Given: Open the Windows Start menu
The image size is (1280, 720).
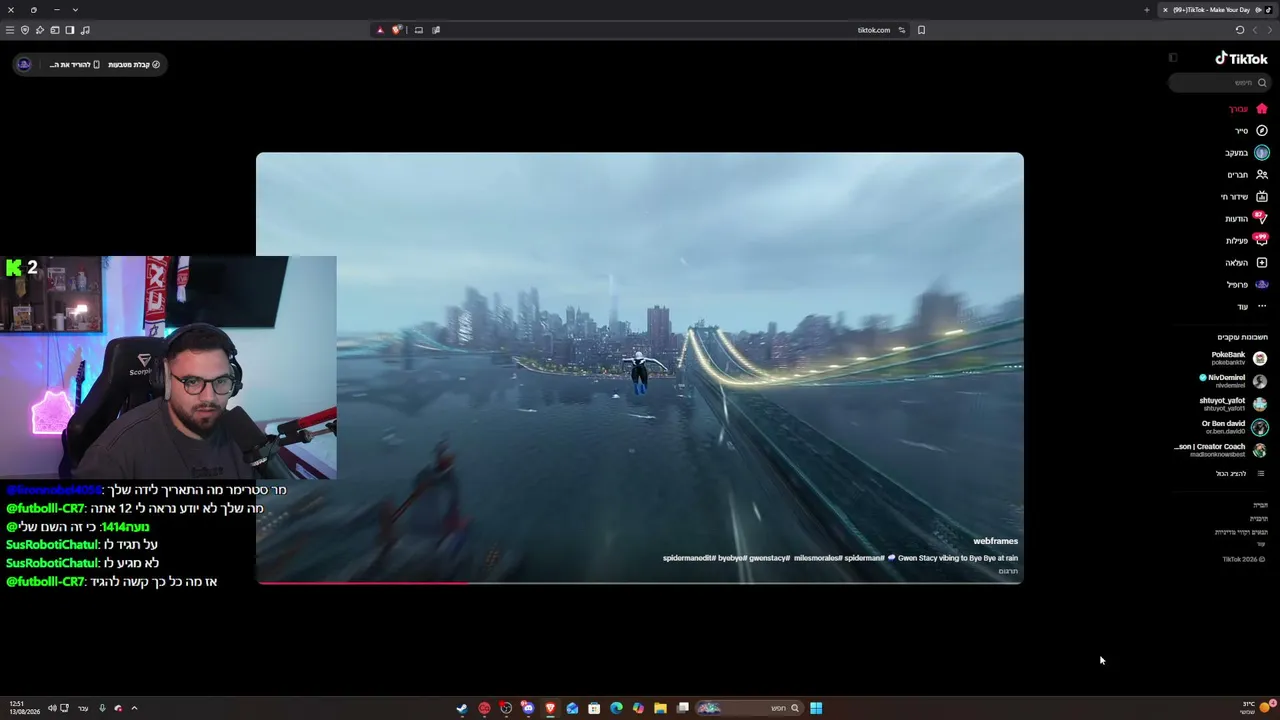Looking at the screenshot, I should coord(816,708).
